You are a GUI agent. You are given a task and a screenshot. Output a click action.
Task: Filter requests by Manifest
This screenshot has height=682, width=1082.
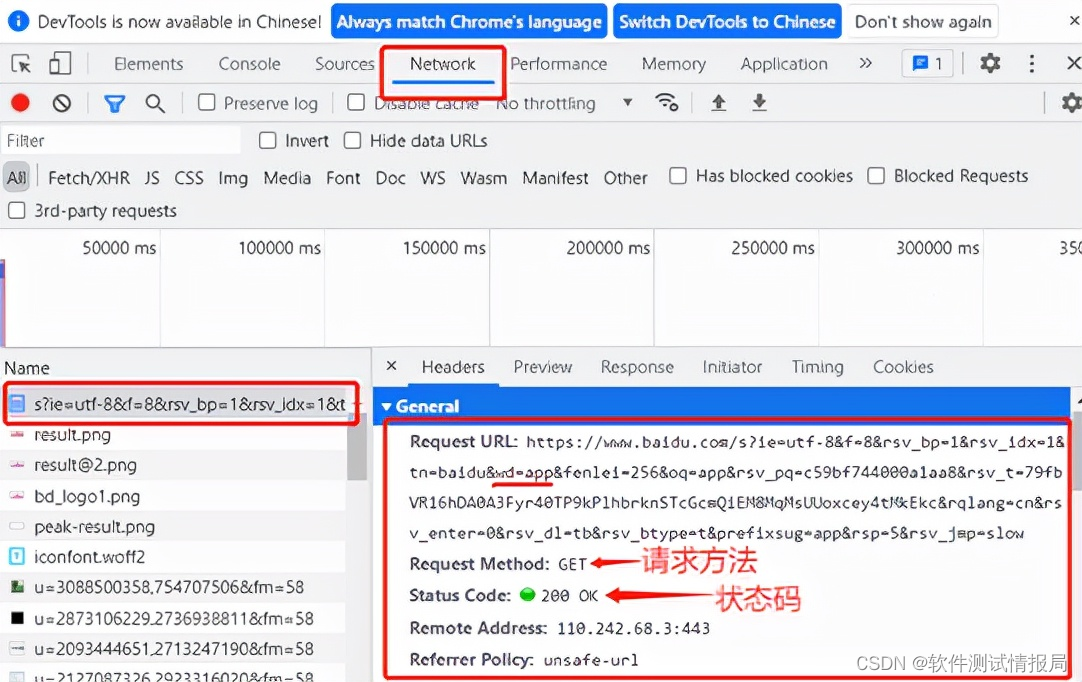pyautogui.click(x=555, y=178)
